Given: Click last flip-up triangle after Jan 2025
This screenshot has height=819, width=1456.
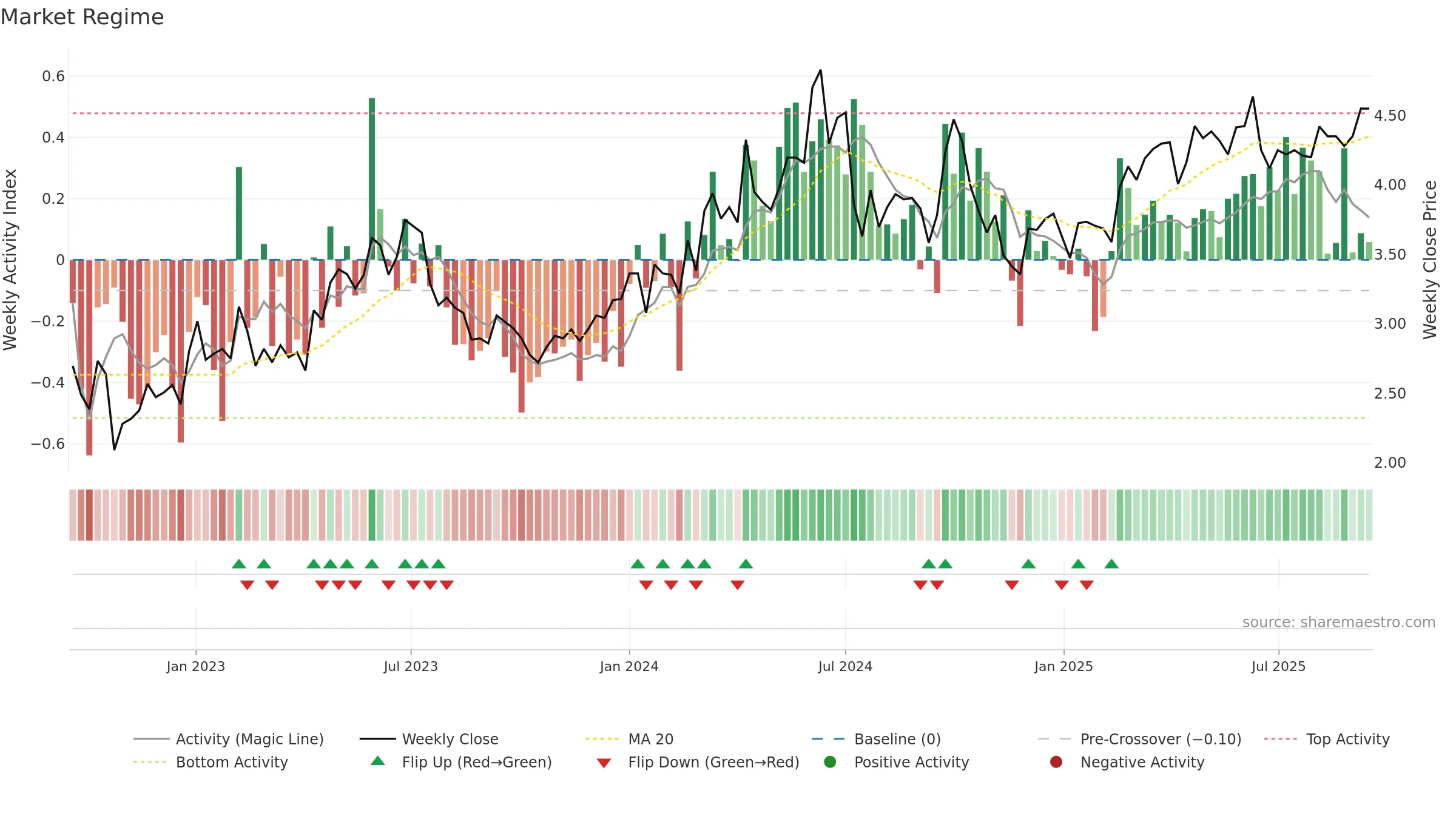Looking at the screenshot, I should point(1111,564).
